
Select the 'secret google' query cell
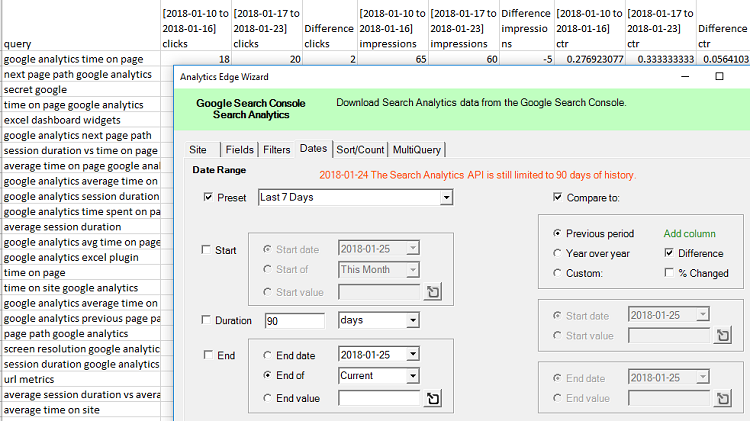tap(81, 89)
